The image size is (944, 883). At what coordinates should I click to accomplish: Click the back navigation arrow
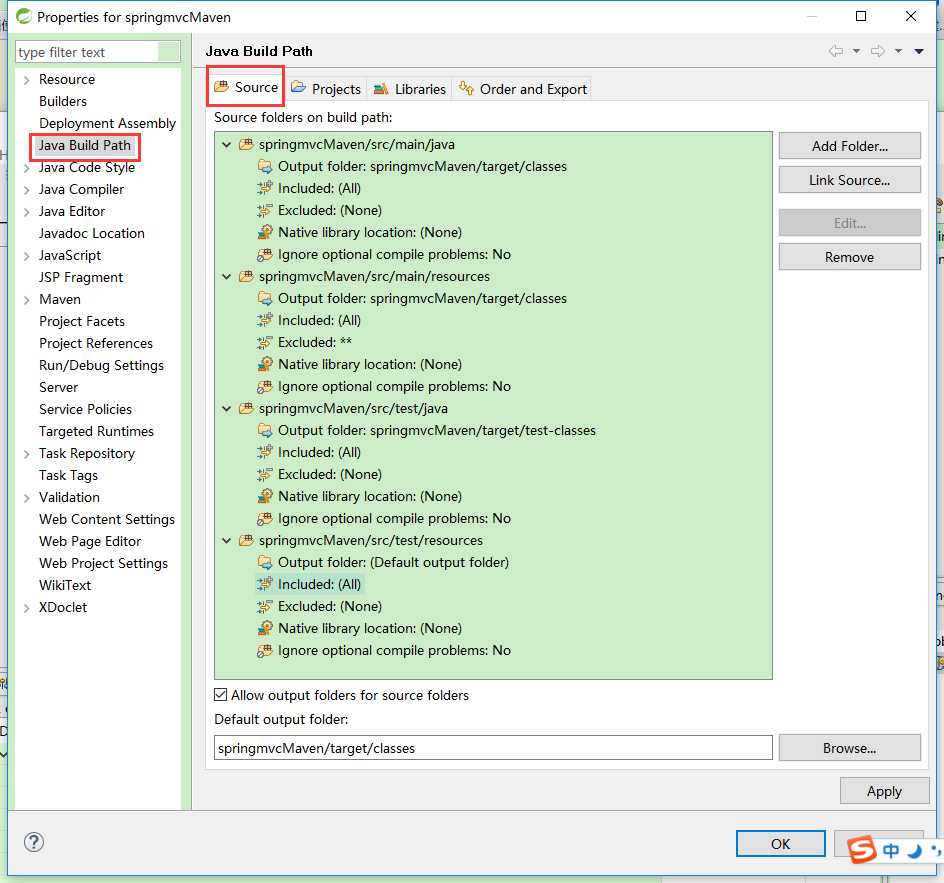coord(836,51)
